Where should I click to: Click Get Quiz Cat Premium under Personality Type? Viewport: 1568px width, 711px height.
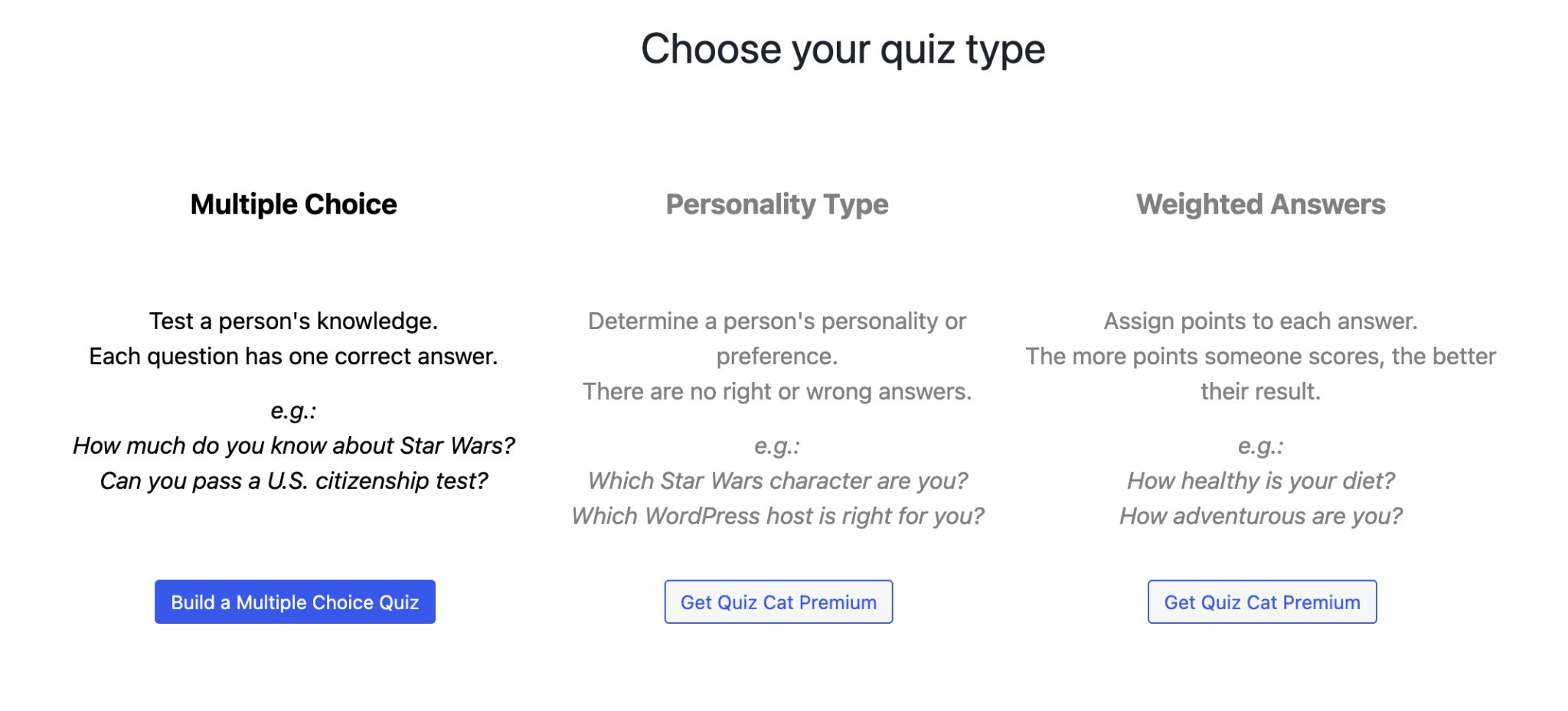[778, 602]
